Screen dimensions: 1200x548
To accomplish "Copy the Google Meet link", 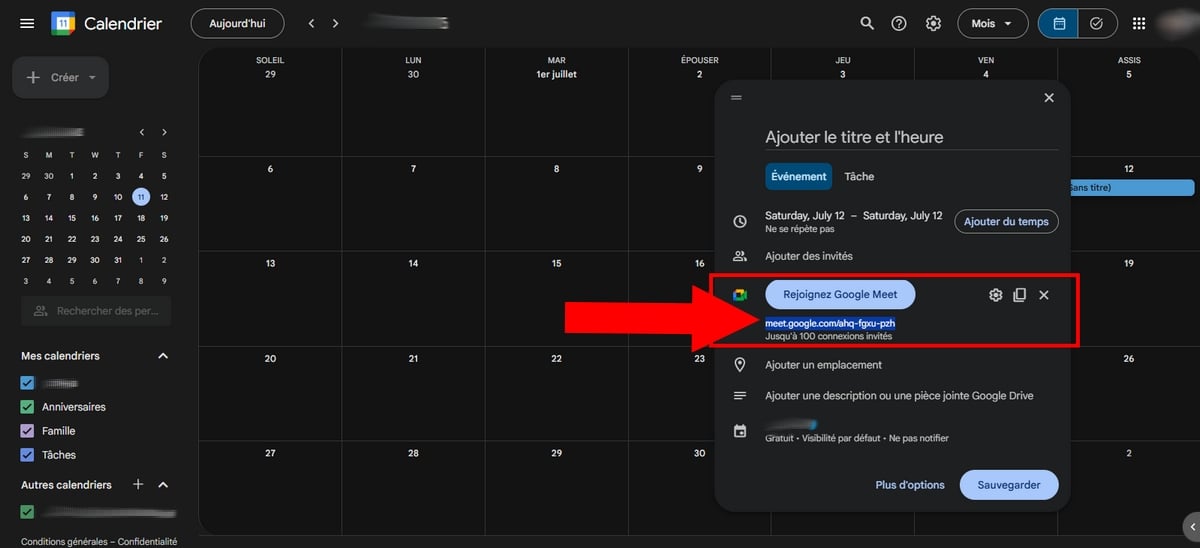I will click(x=1019, y=295).
